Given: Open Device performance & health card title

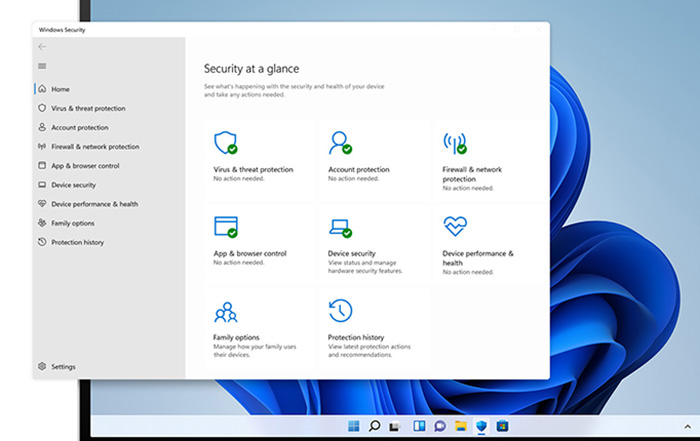Looking at the screenshot, I should coord(478,258).
